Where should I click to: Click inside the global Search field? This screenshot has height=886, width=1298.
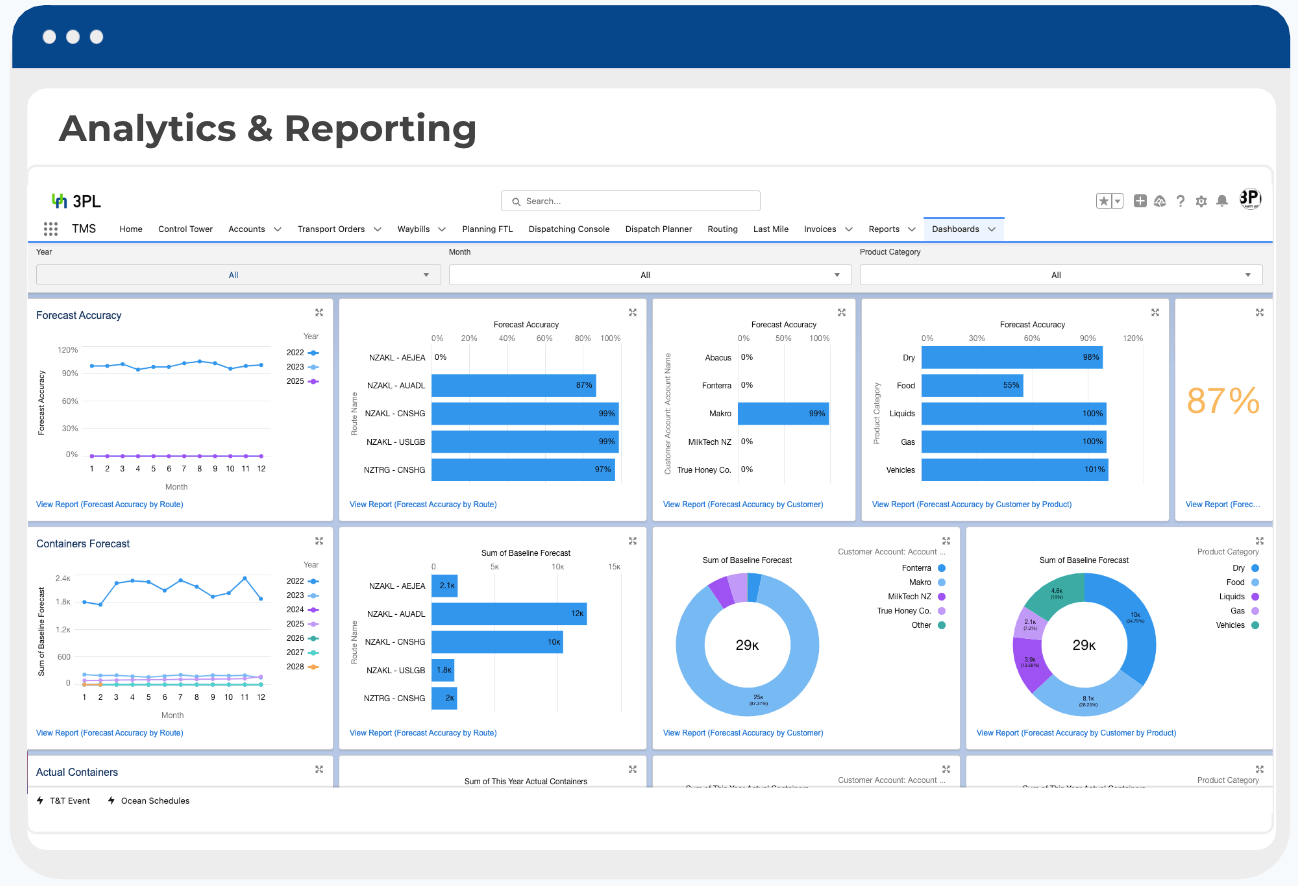pos(630,201)
